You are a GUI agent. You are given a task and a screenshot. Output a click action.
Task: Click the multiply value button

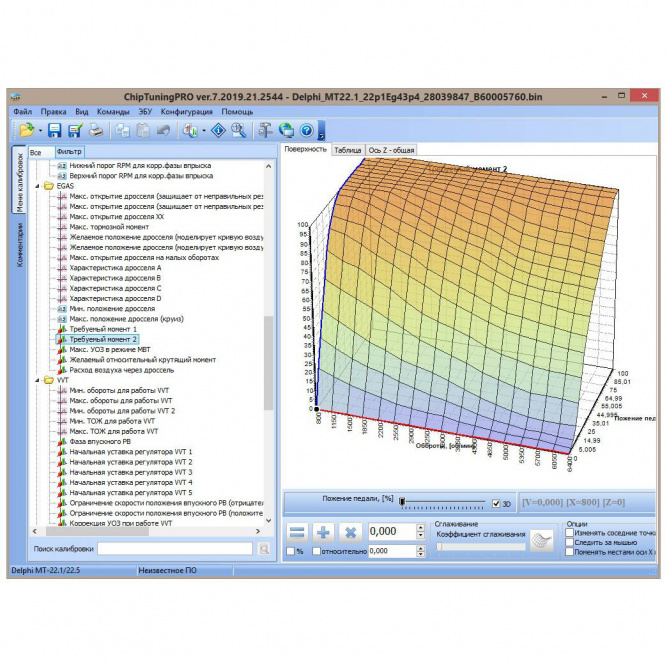tap(351, 532)
